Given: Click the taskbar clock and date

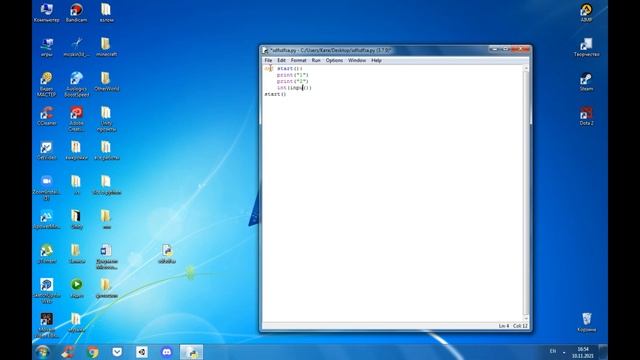Looking at the screenshot, I should (x=583, y=352).
